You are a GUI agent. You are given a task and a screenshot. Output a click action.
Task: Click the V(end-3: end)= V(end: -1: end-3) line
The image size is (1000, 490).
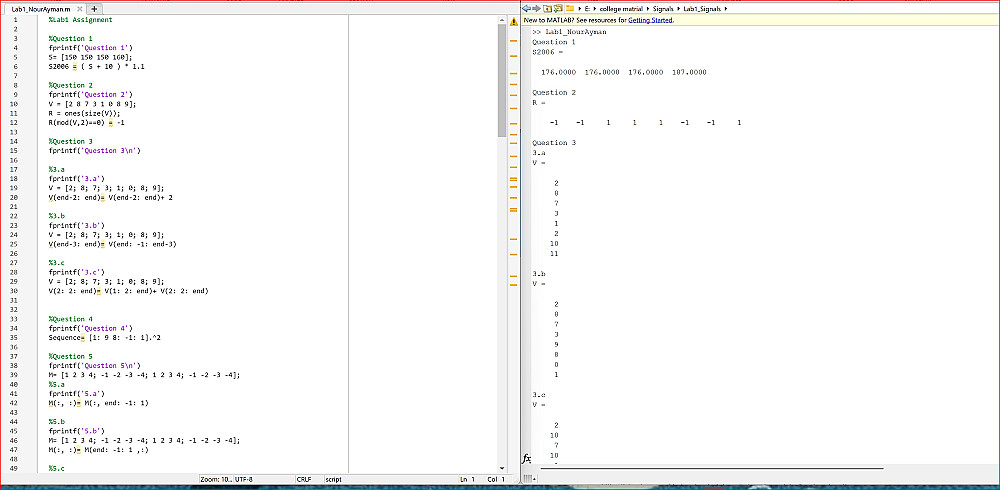pos(113,244)
